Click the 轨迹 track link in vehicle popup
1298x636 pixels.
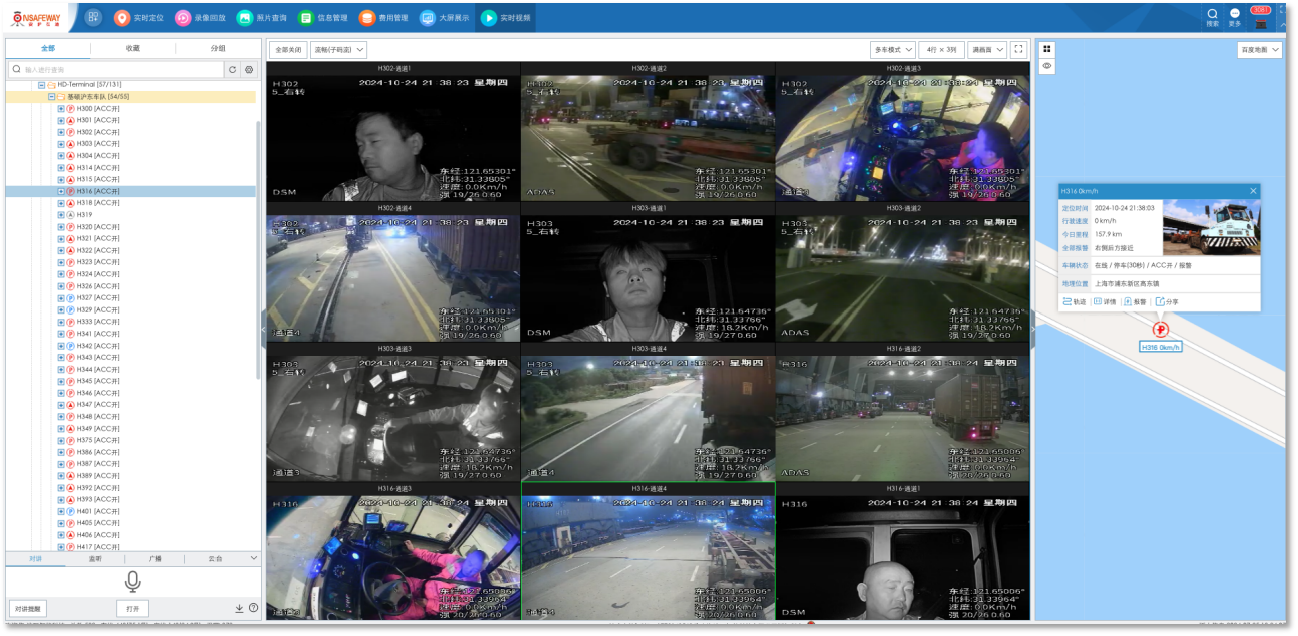[1074, 301]
